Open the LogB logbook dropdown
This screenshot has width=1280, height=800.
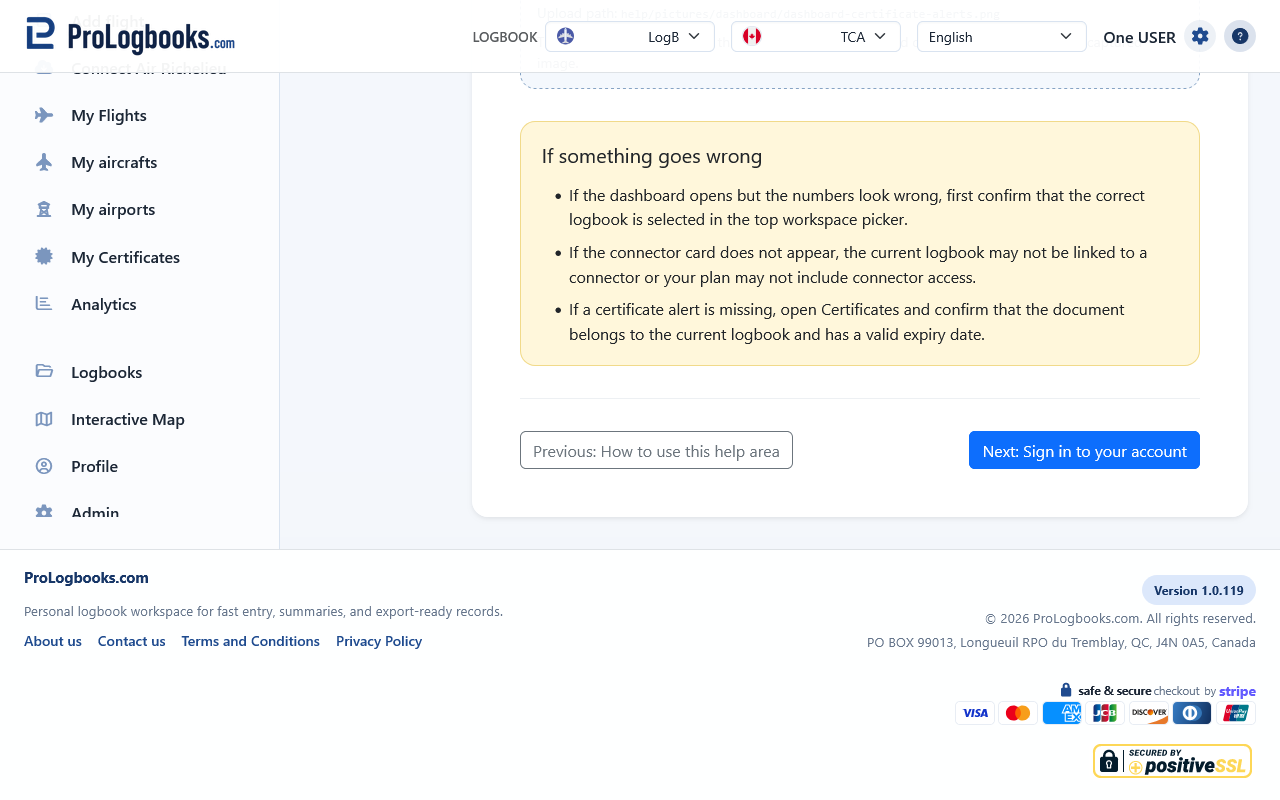click(630, 37)
